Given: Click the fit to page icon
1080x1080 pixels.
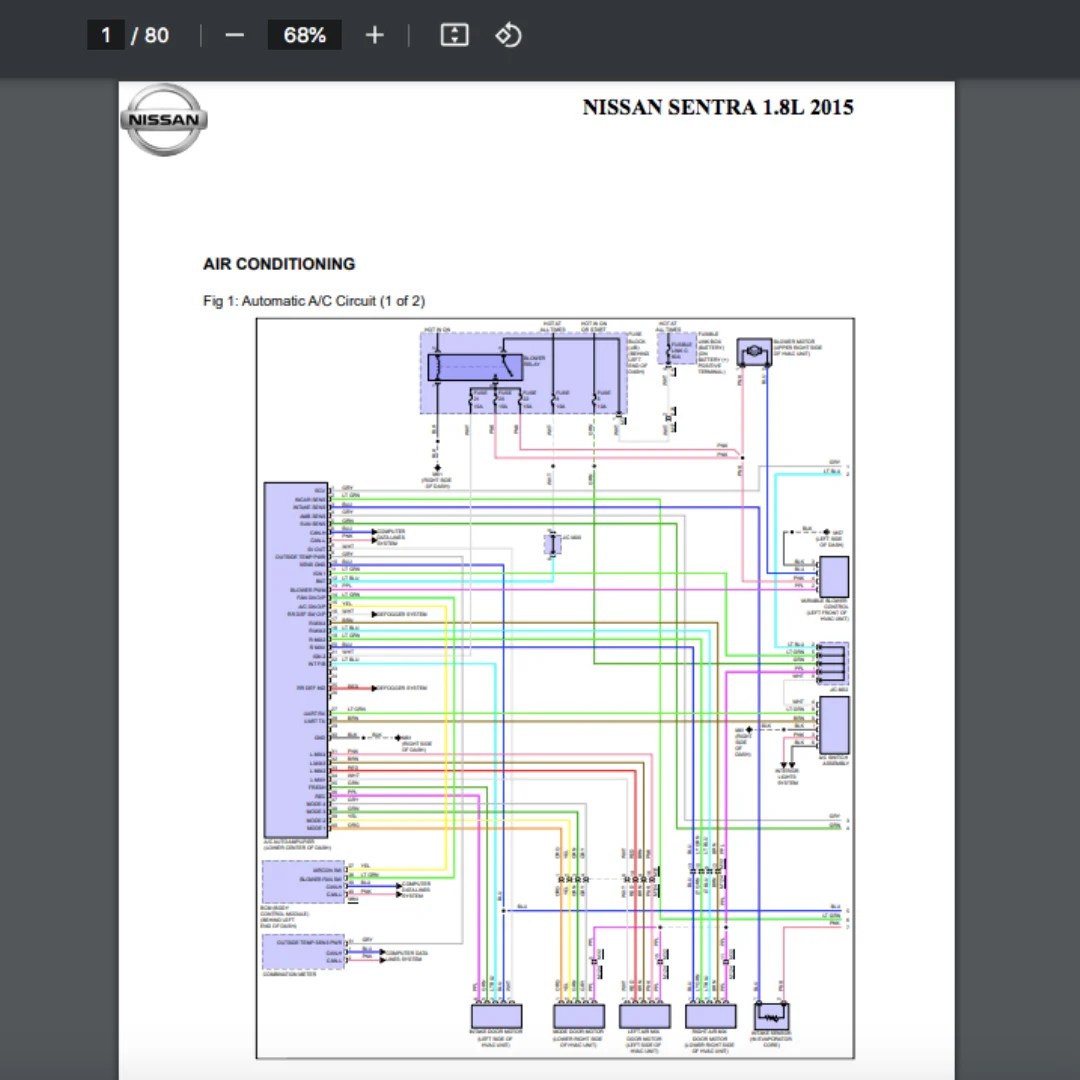Looking at the screenshot, I should (455, 35).
